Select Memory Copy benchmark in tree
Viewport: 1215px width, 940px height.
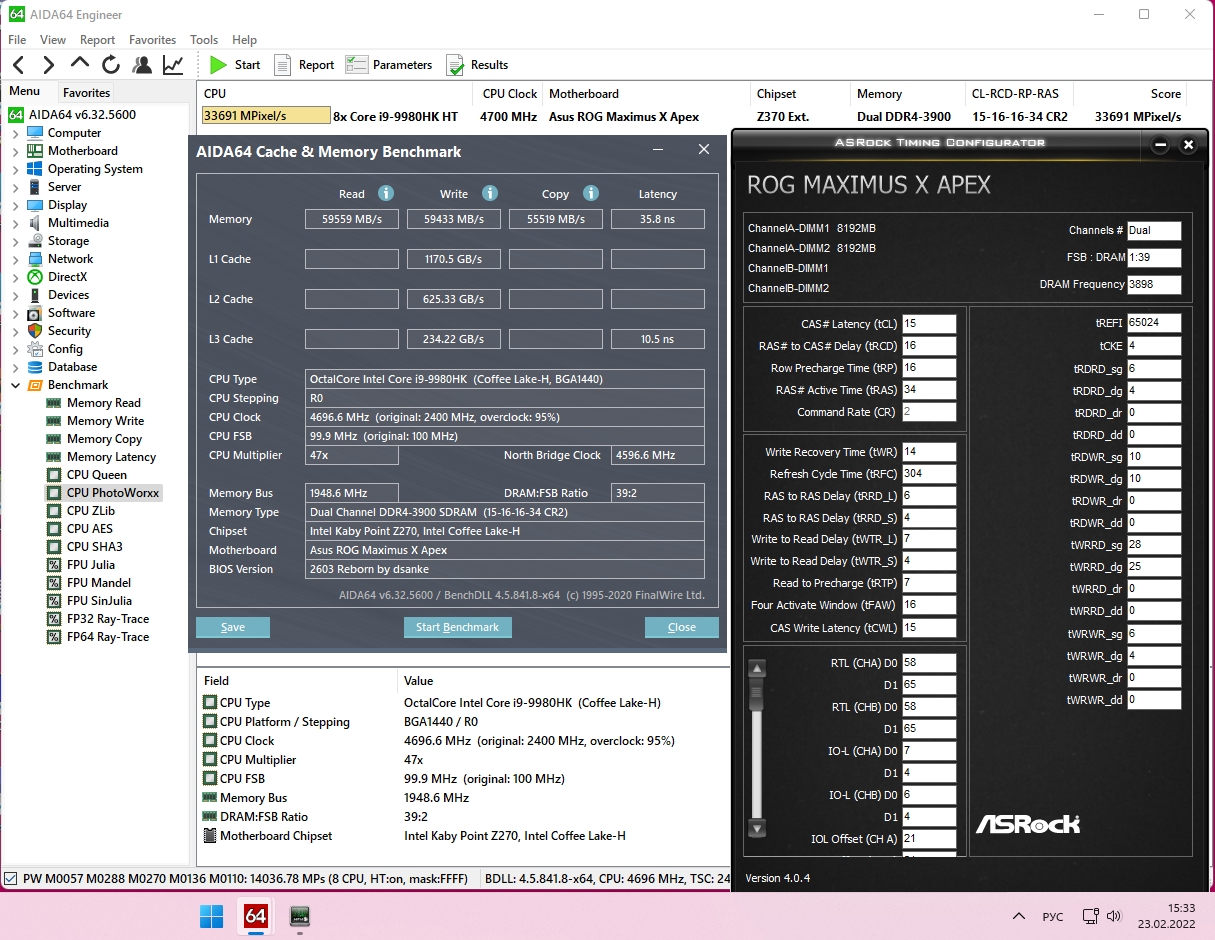[x=104, y=439]
